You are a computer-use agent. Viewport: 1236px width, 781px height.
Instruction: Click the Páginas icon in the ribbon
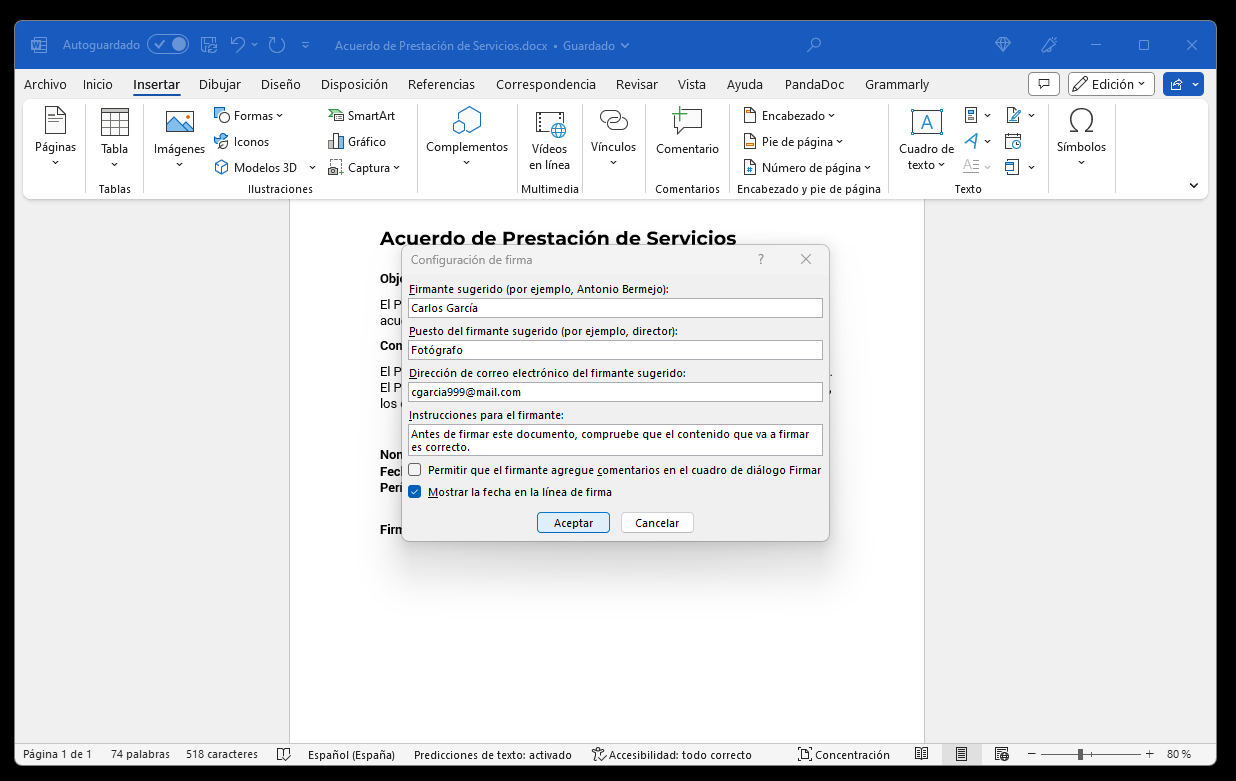55,122
